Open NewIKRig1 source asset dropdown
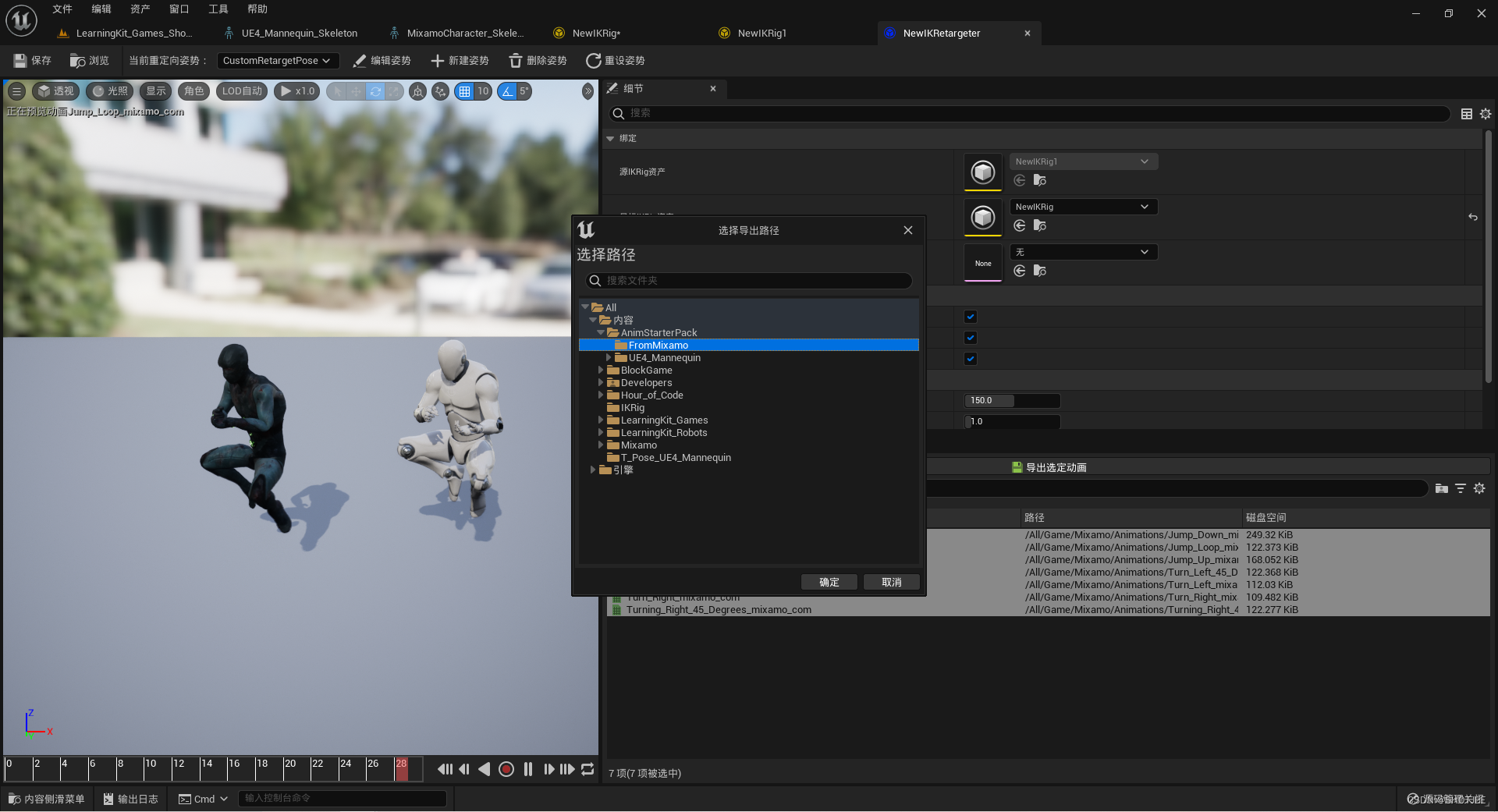Viewport: 1498px width, 812px height. click(1084, 161)
